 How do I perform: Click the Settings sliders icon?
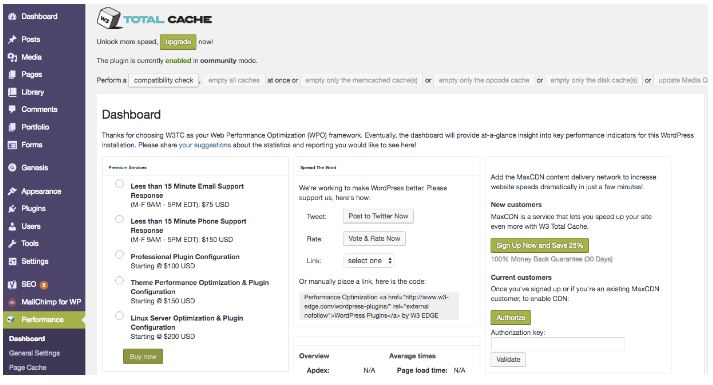[12, 261]
